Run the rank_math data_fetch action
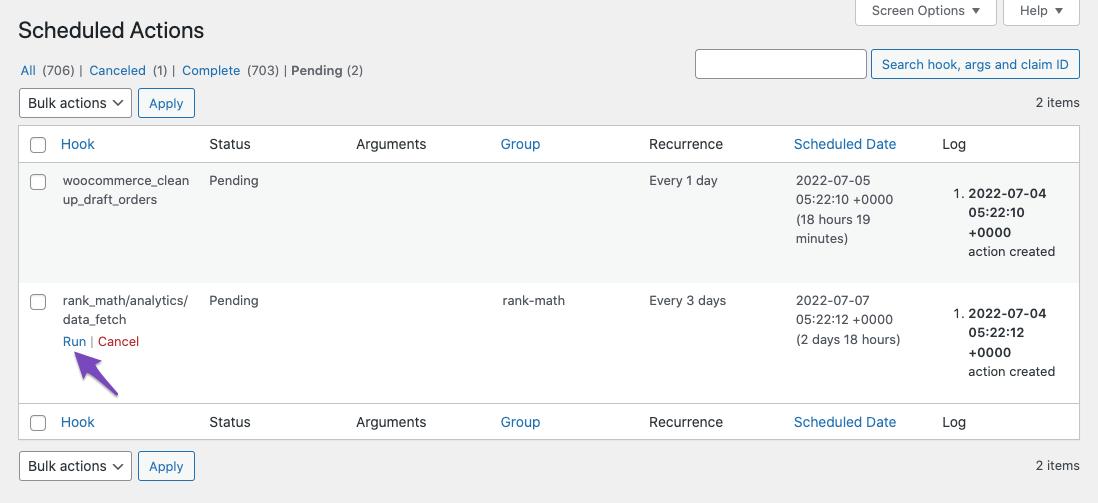The height and width of the screenshot is (503, 1098). (x=74, y=342)
